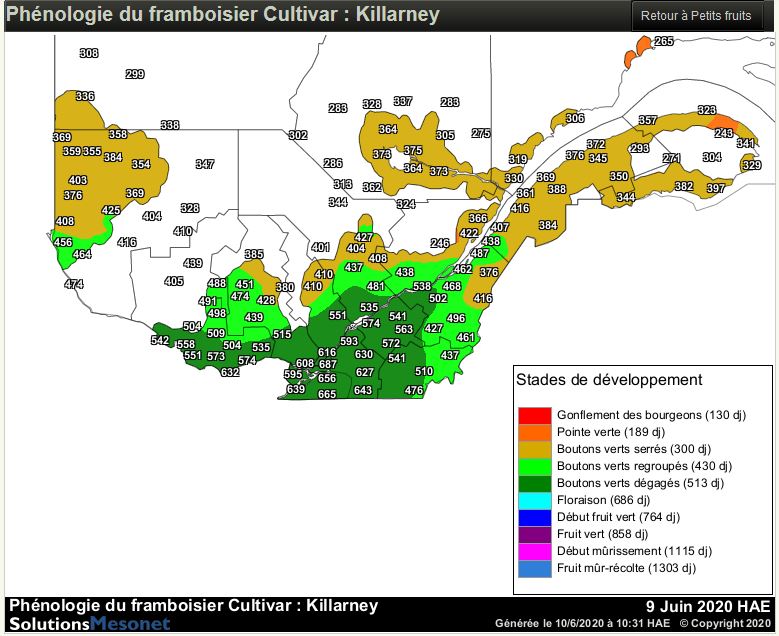The width and height of the screenshot is (779, 636).
Task: Click the blue Début fruit vert swatch
Action: (535, 517)
